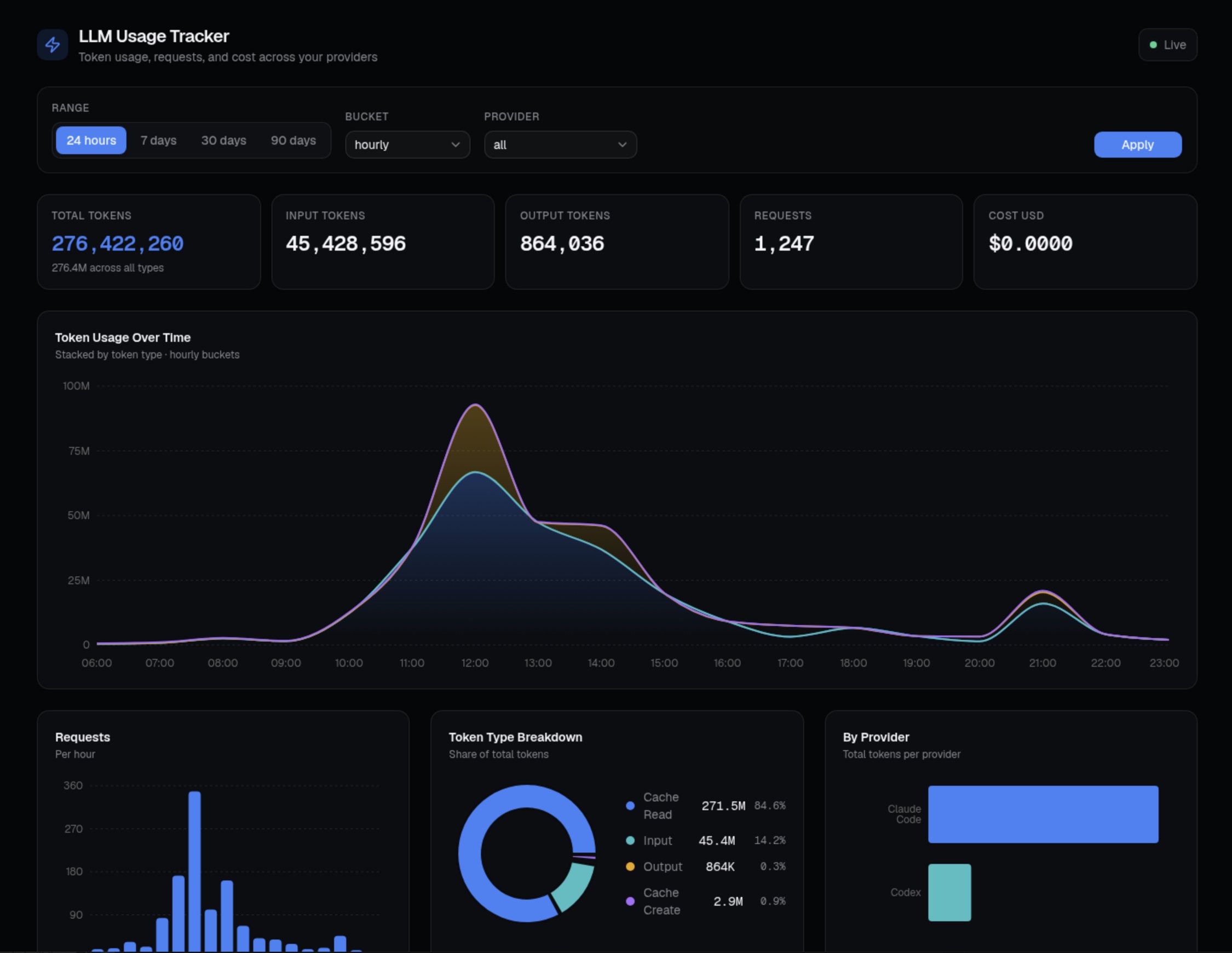Screen dimensions: 1232x953
Task: Click the input tokens value 45,428,596
Action: coord(345,243)
